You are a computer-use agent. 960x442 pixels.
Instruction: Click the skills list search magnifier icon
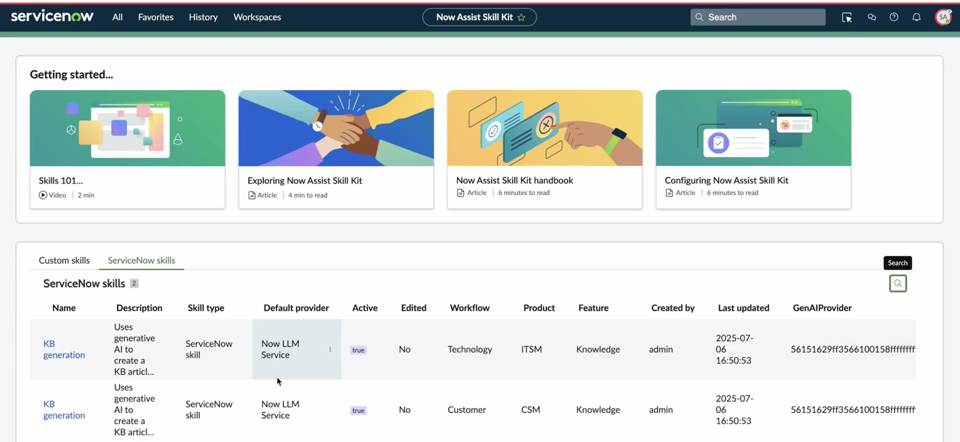(x=898, y=283)
